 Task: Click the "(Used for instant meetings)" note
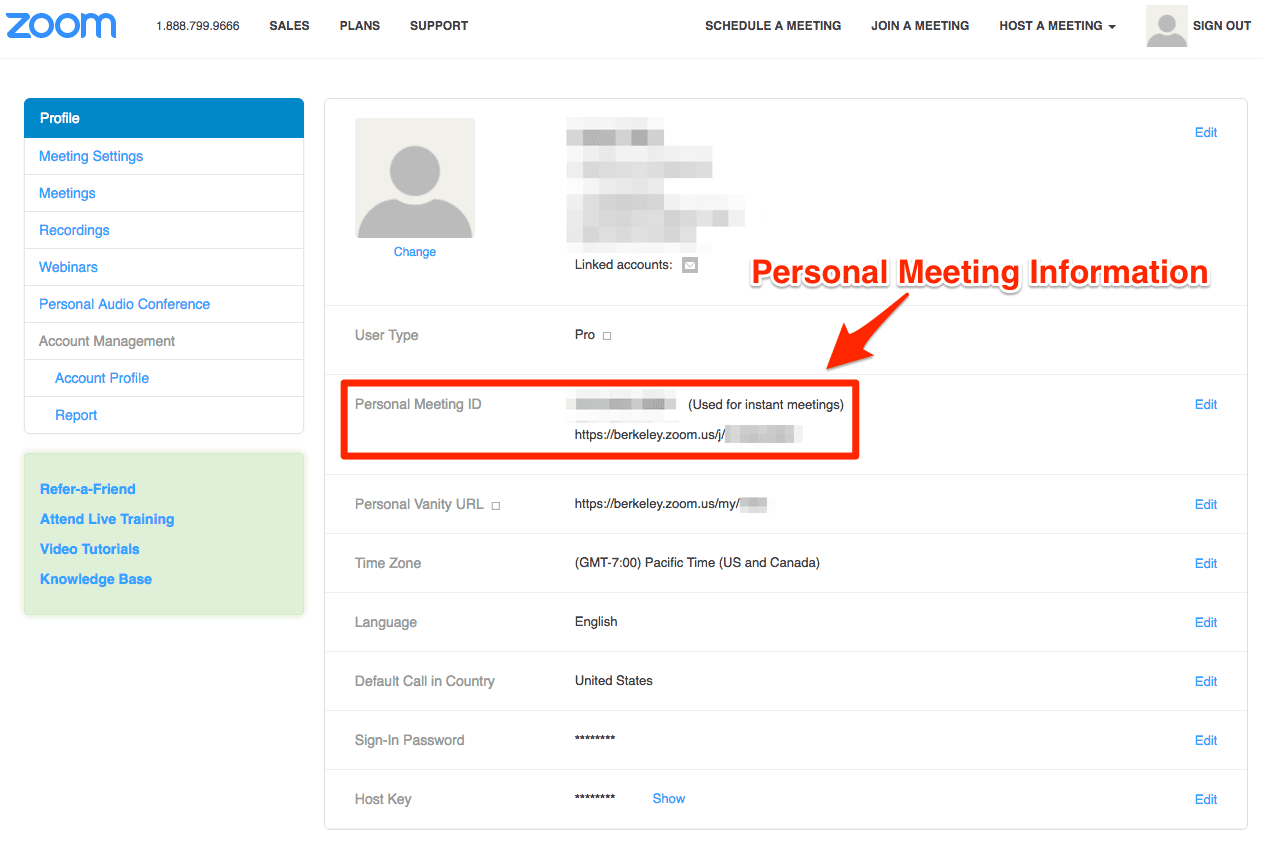coord(766,405)
